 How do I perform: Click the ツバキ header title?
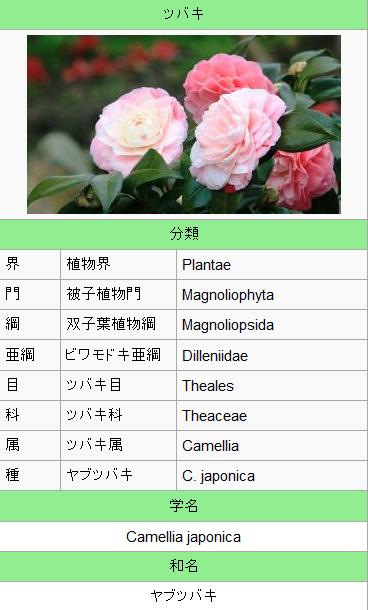pos(183,14)
